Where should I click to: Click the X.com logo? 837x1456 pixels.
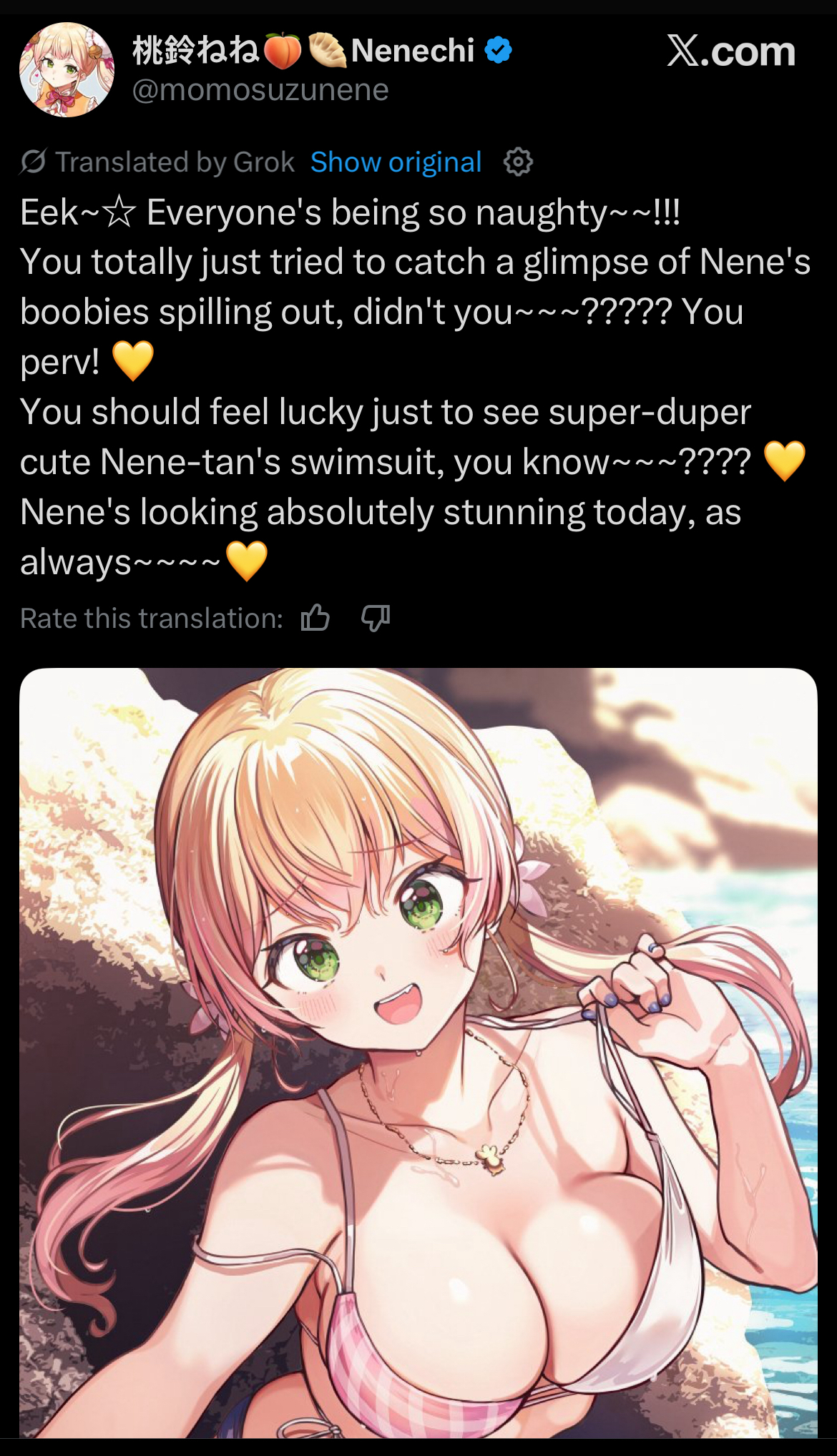(x=730, y=51)
